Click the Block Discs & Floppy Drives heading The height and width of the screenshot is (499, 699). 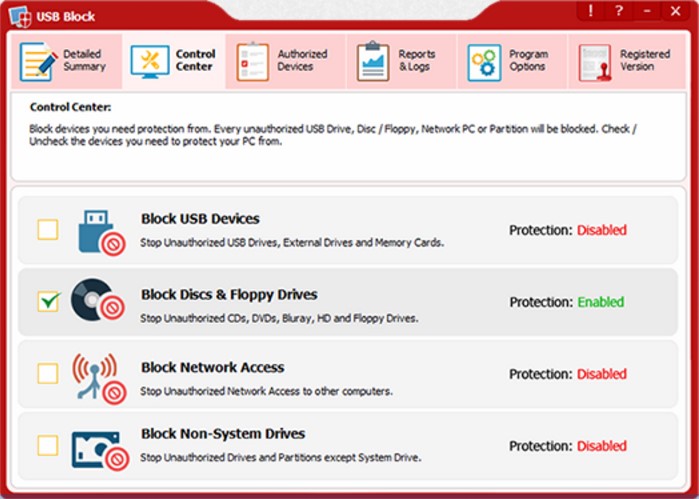229,295
